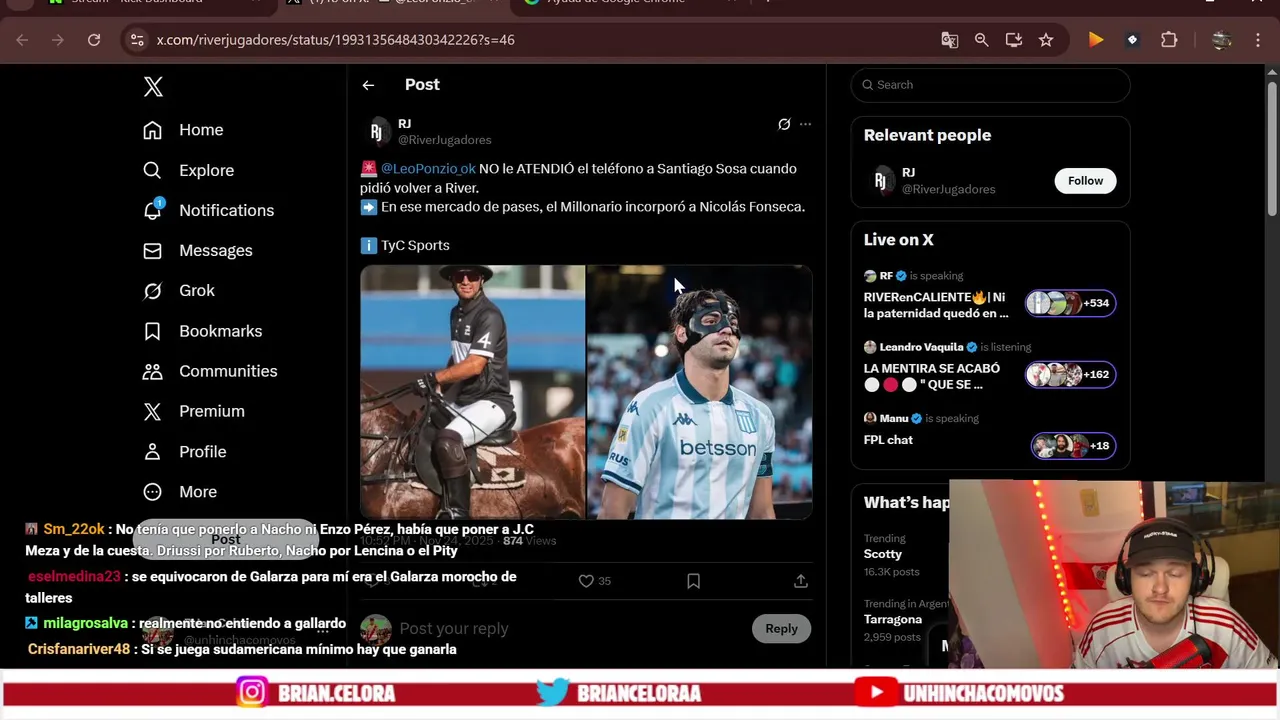Screen dimensions: 1280x720
Task: Open Chrome three-dot menu
Action: coord(1258,40)
